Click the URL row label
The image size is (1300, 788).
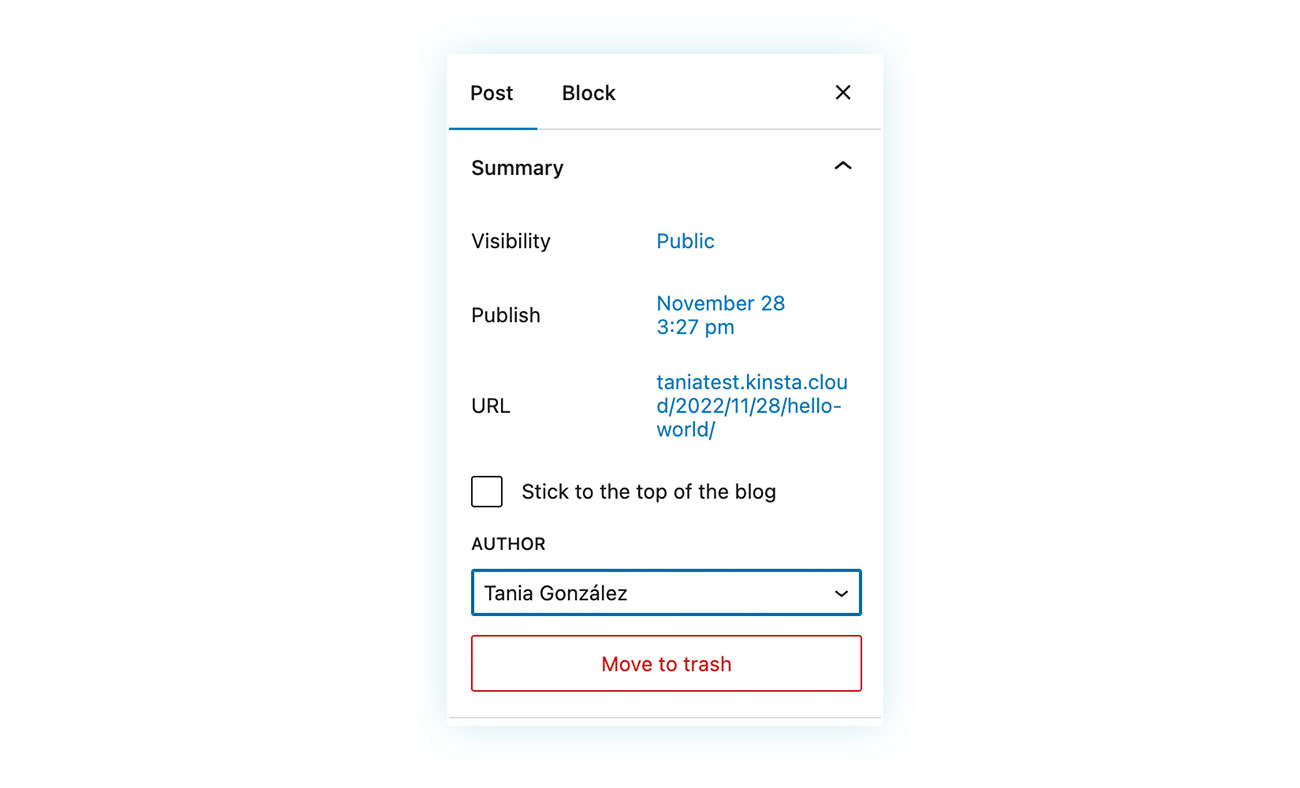point(491,406)
